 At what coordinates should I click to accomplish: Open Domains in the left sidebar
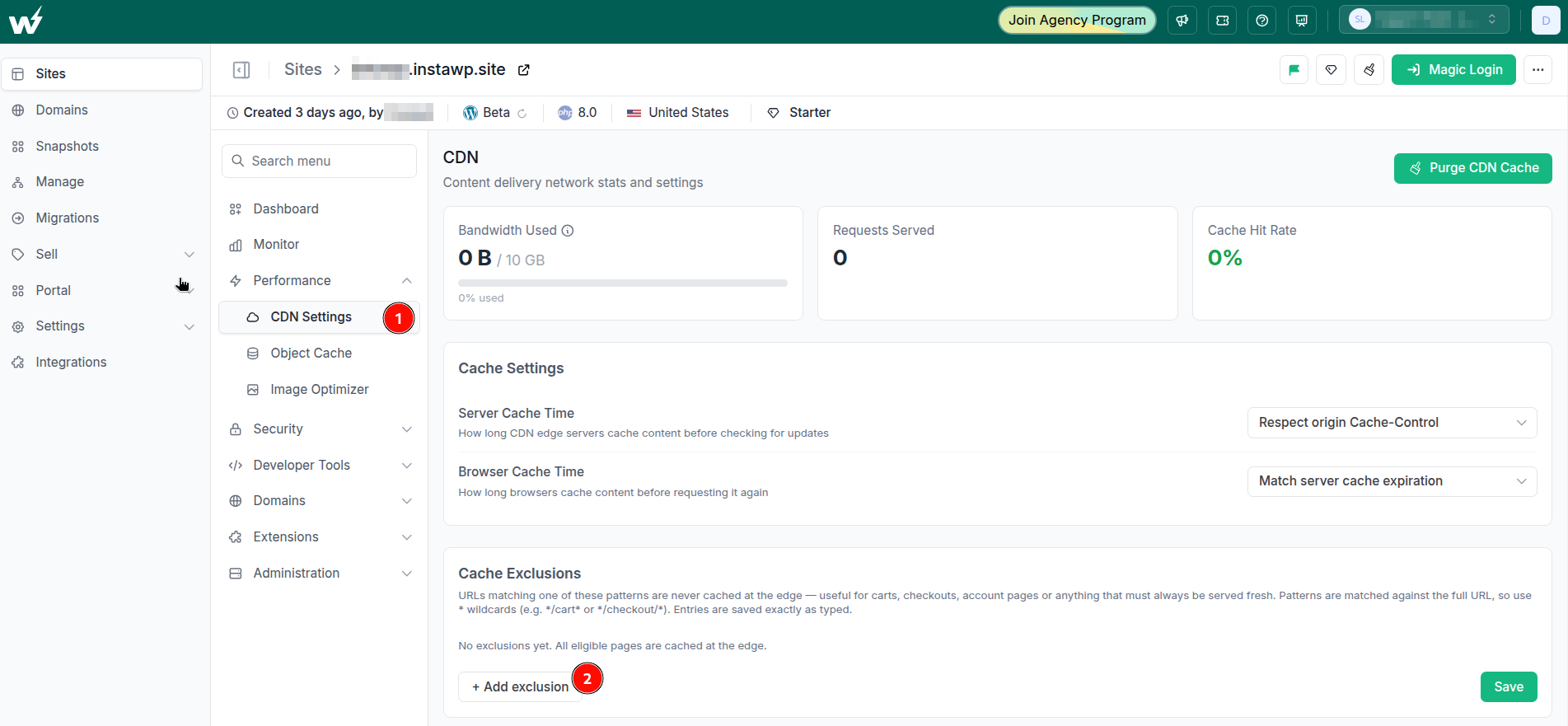[x=102, y=110]
